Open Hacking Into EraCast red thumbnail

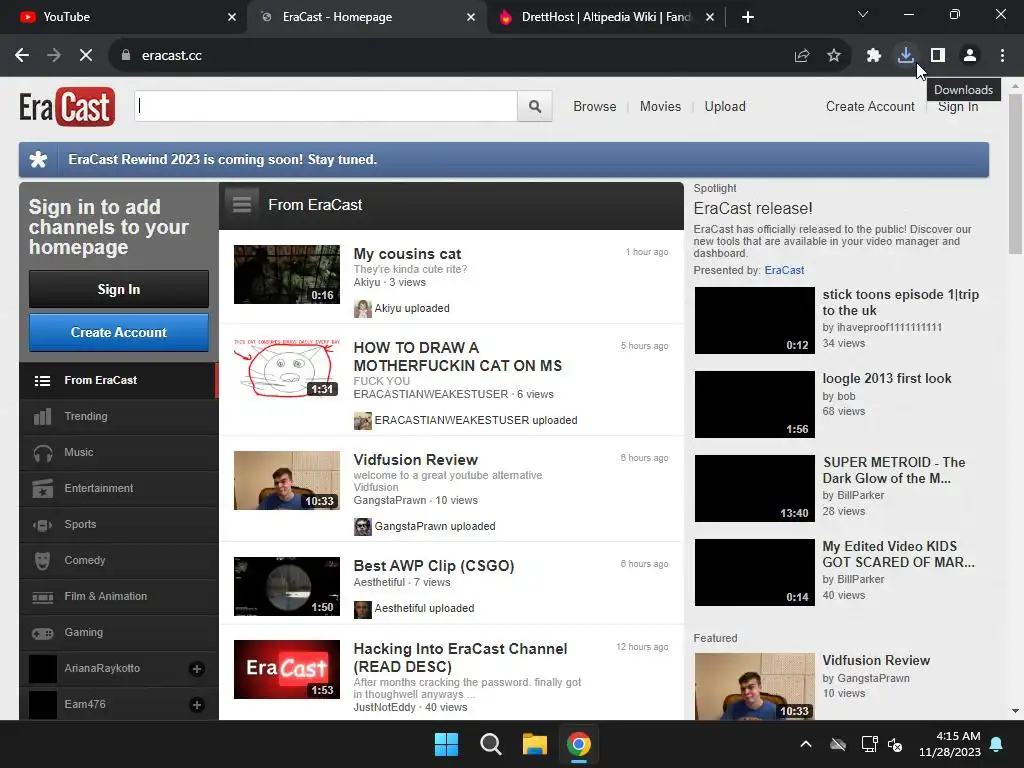click(x=287, y=669)
